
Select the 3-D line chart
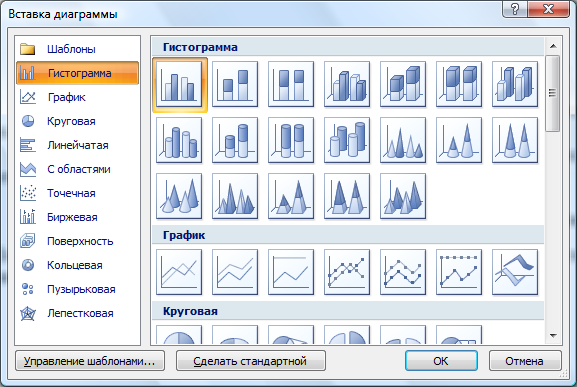(515, 272)
